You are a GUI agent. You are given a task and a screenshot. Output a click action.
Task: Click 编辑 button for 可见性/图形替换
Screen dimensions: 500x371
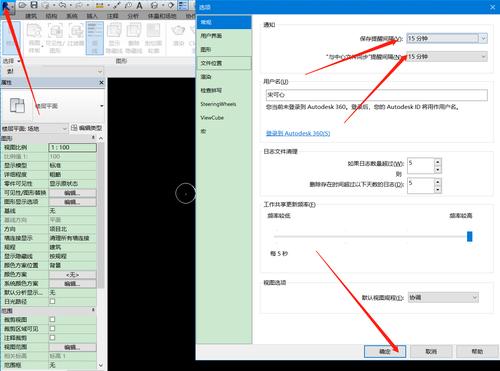coord(72,193)
